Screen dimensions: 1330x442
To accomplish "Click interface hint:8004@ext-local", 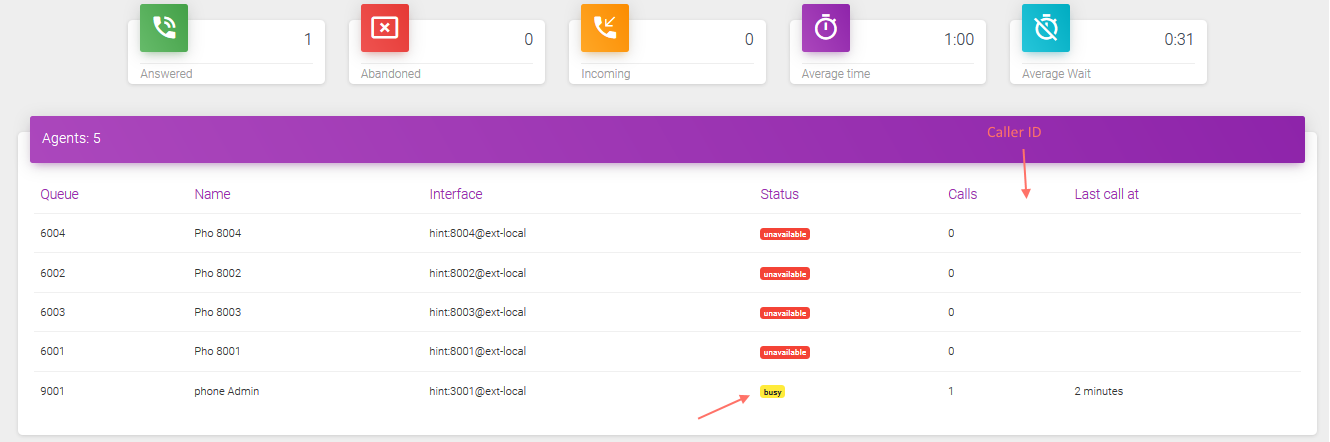I will [478, 233].
